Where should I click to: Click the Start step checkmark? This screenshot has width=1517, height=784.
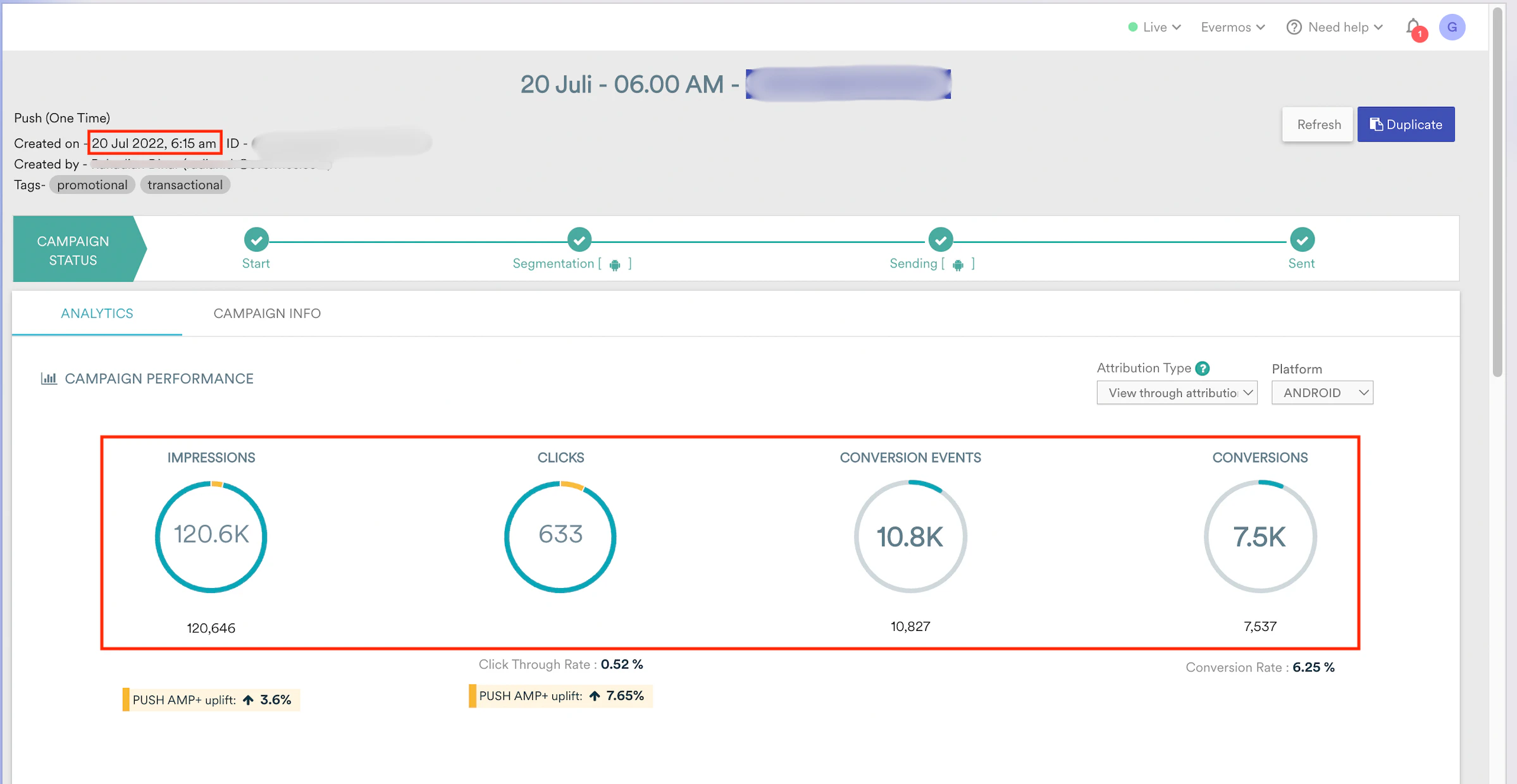(256, 240)
